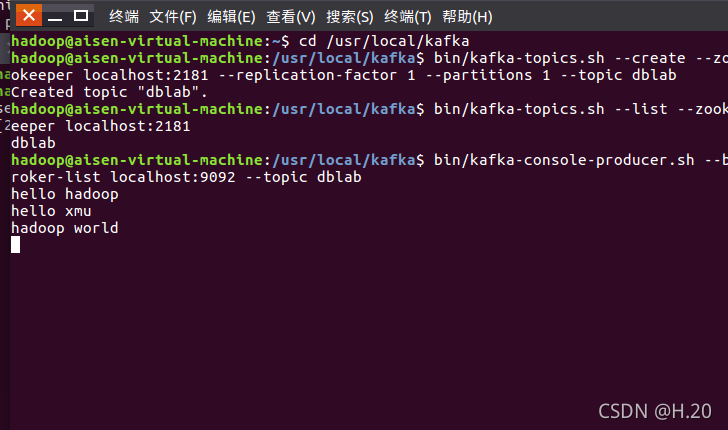Open the 编辑(E) menu

point(231,17)
